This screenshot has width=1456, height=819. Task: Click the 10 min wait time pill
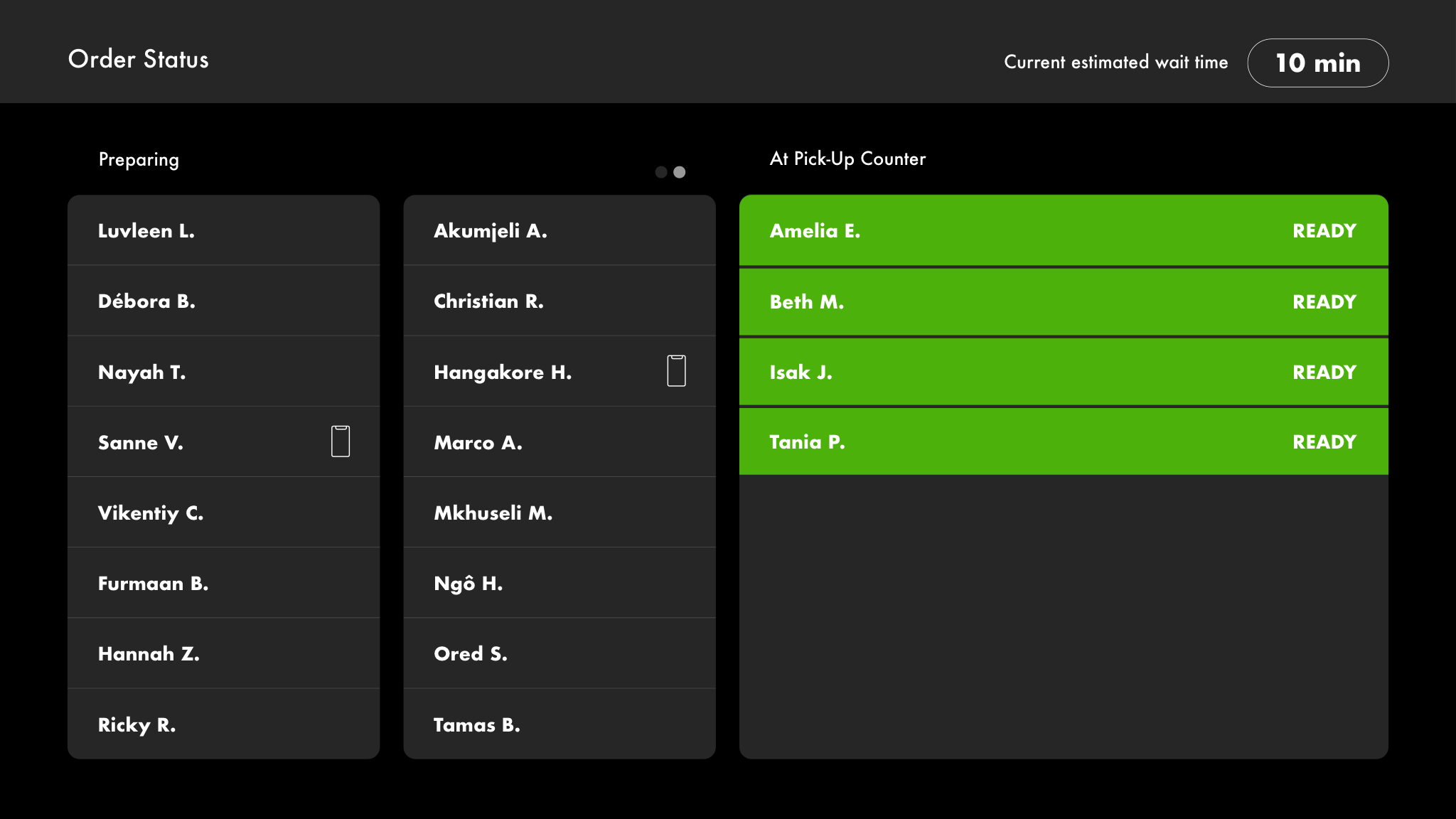click(1317, 63)
